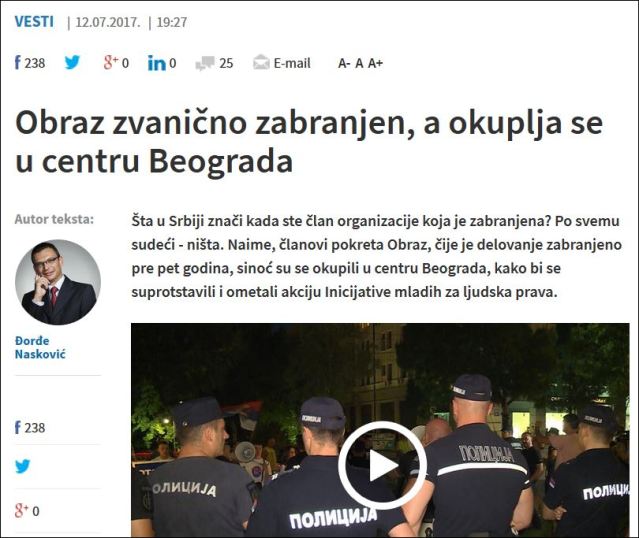Screen dimensions: 639x538
Task: Open author Đorđe Nasković's profile link
Action: (x=40, y=347)
